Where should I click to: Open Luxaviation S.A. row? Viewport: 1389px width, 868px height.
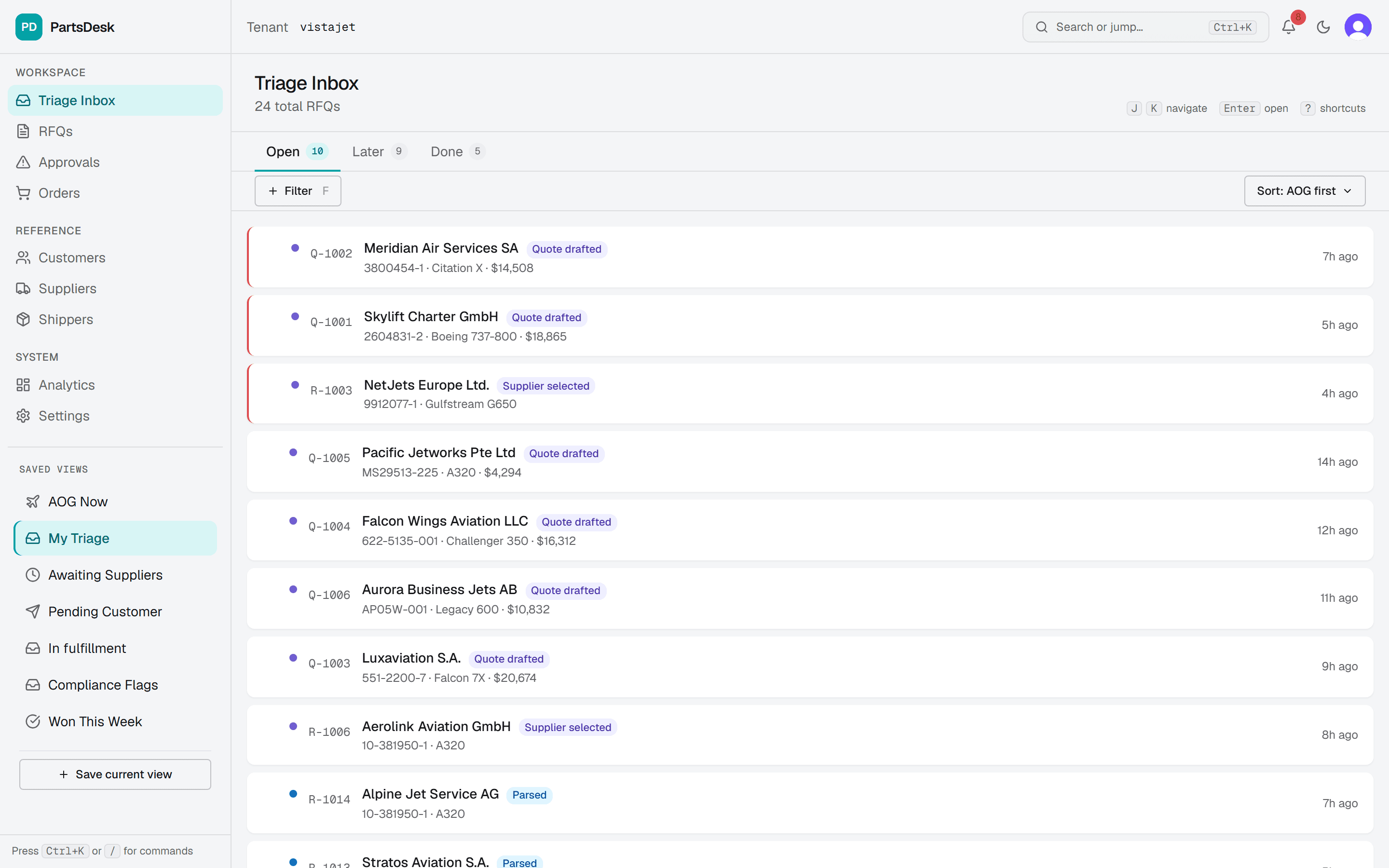point(810,666)
